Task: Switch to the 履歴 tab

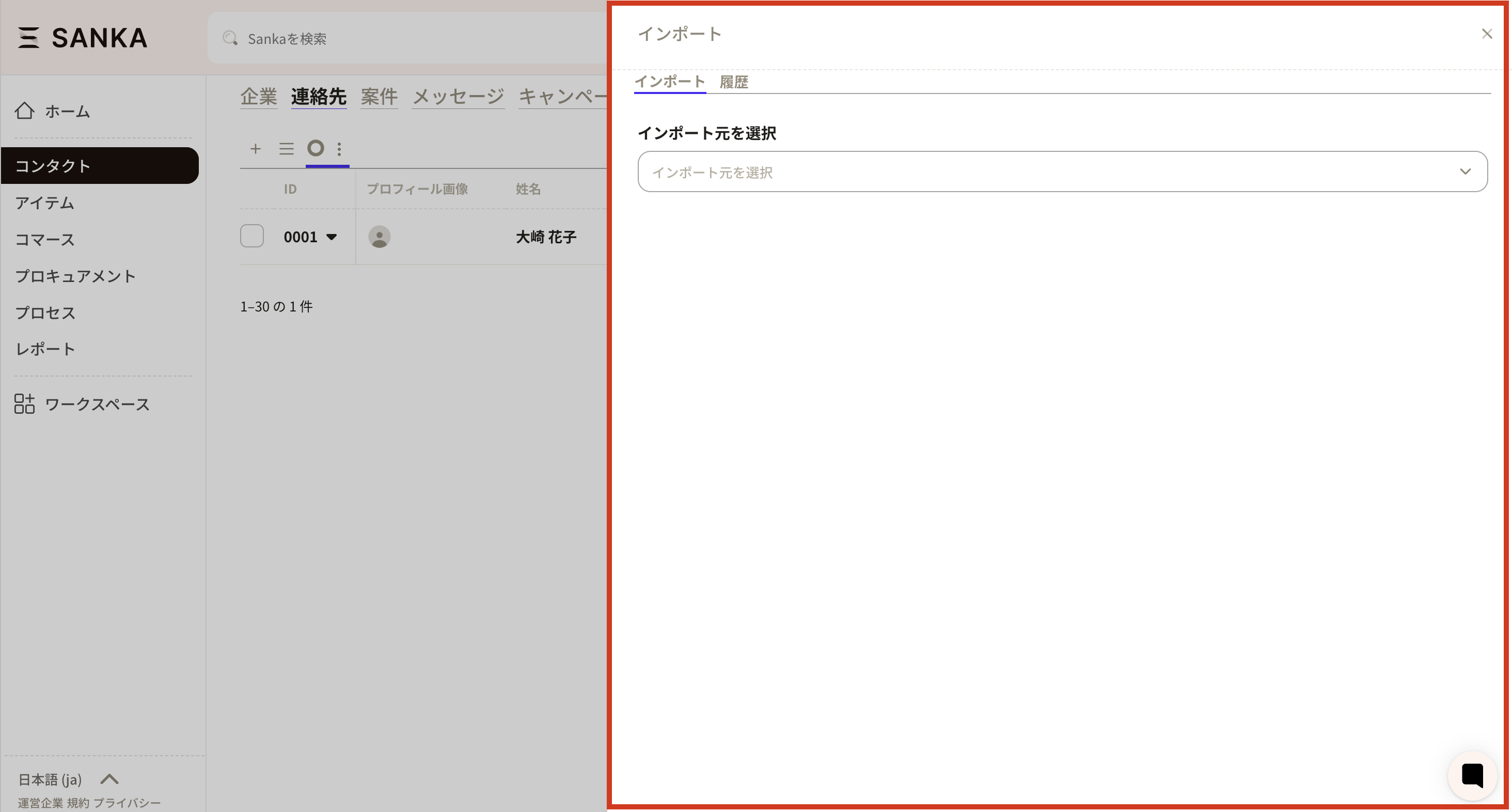Action: 734,82
